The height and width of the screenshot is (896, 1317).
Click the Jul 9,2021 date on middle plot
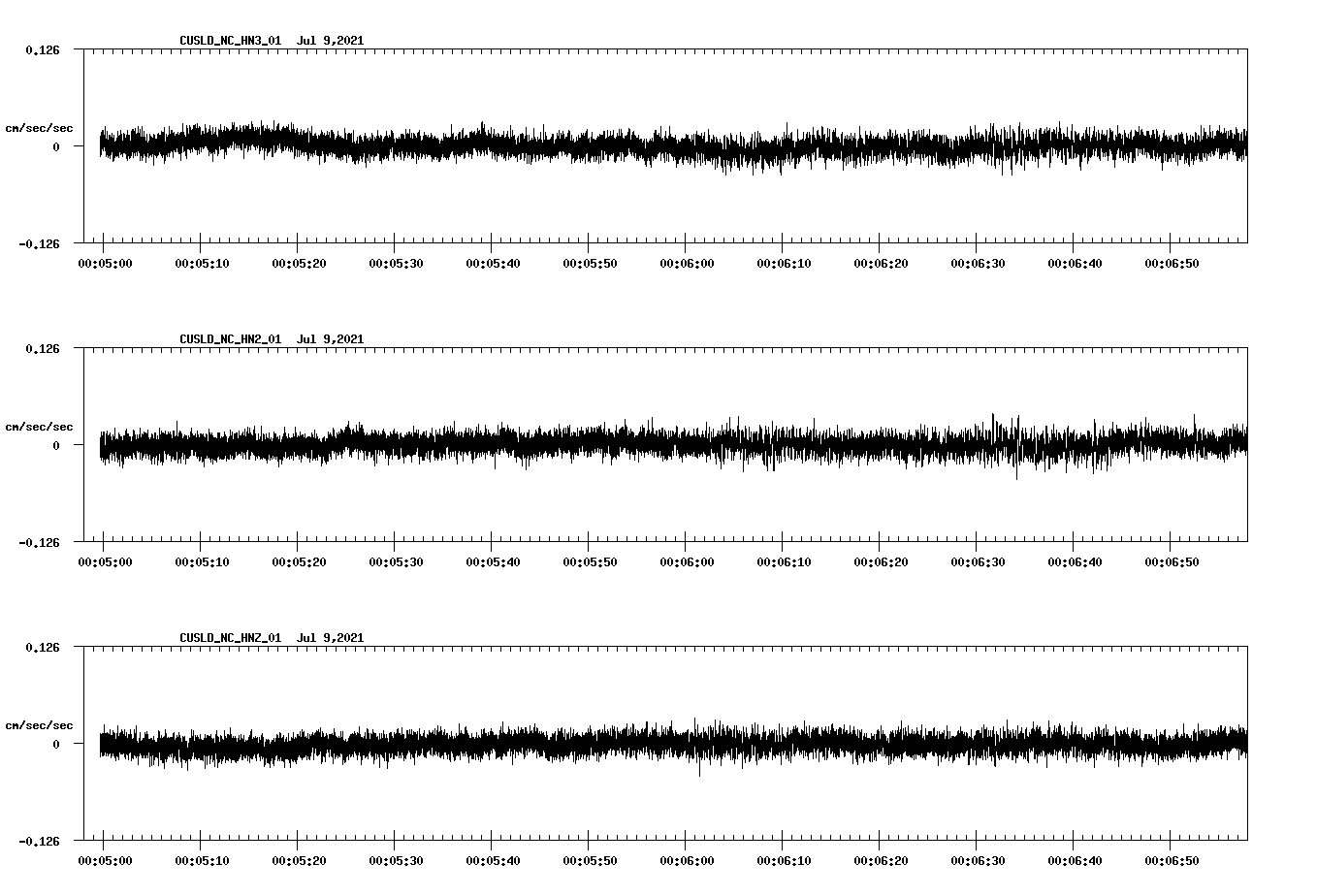coord(332,338)
